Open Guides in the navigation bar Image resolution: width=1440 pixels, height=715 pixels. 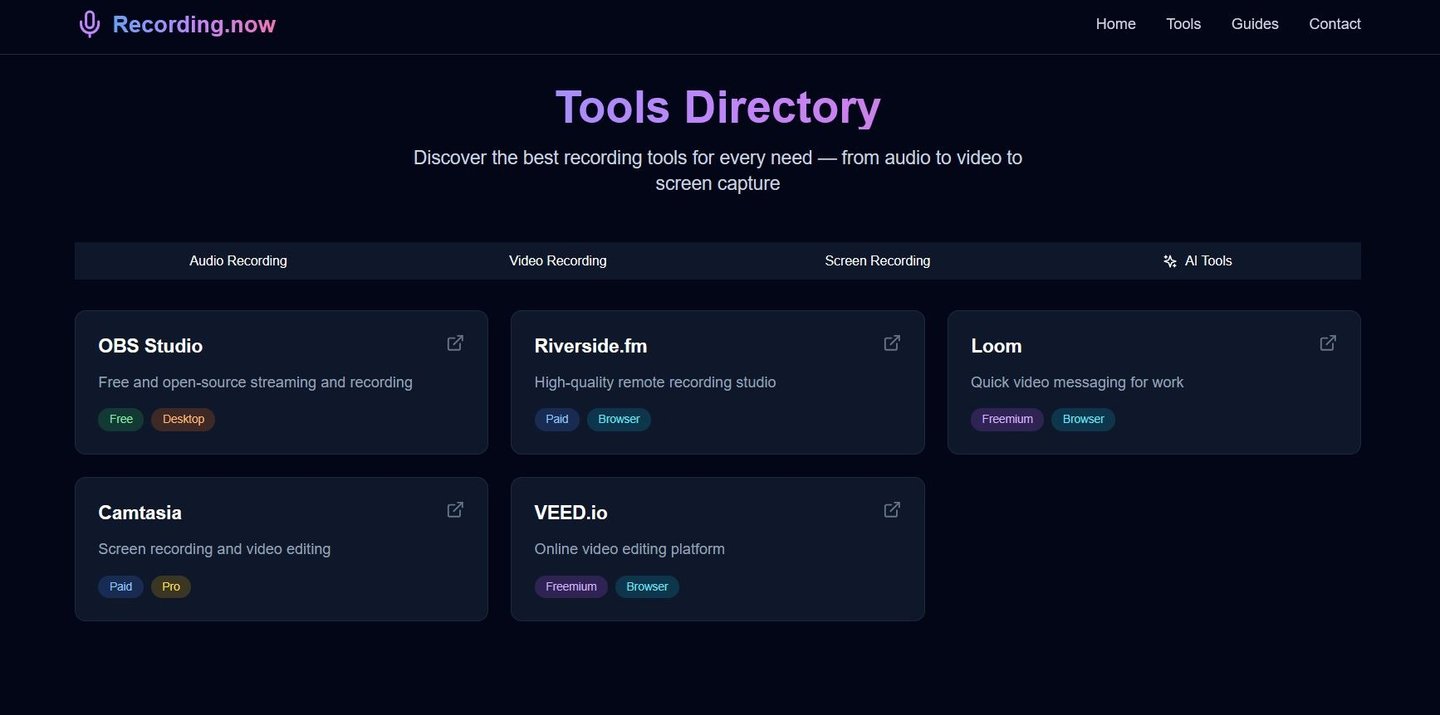tap(1255, 24)
